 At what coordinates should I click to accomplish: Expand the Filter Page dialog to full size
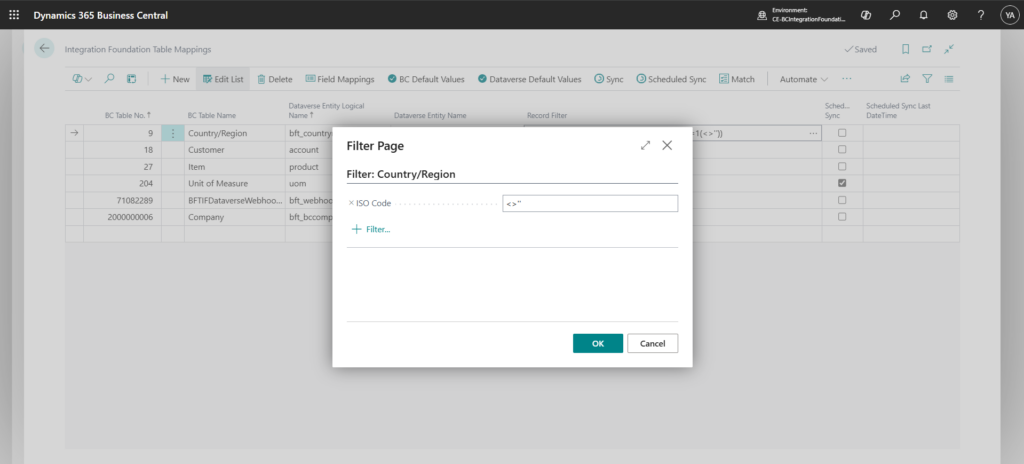[x=645, y=145]
